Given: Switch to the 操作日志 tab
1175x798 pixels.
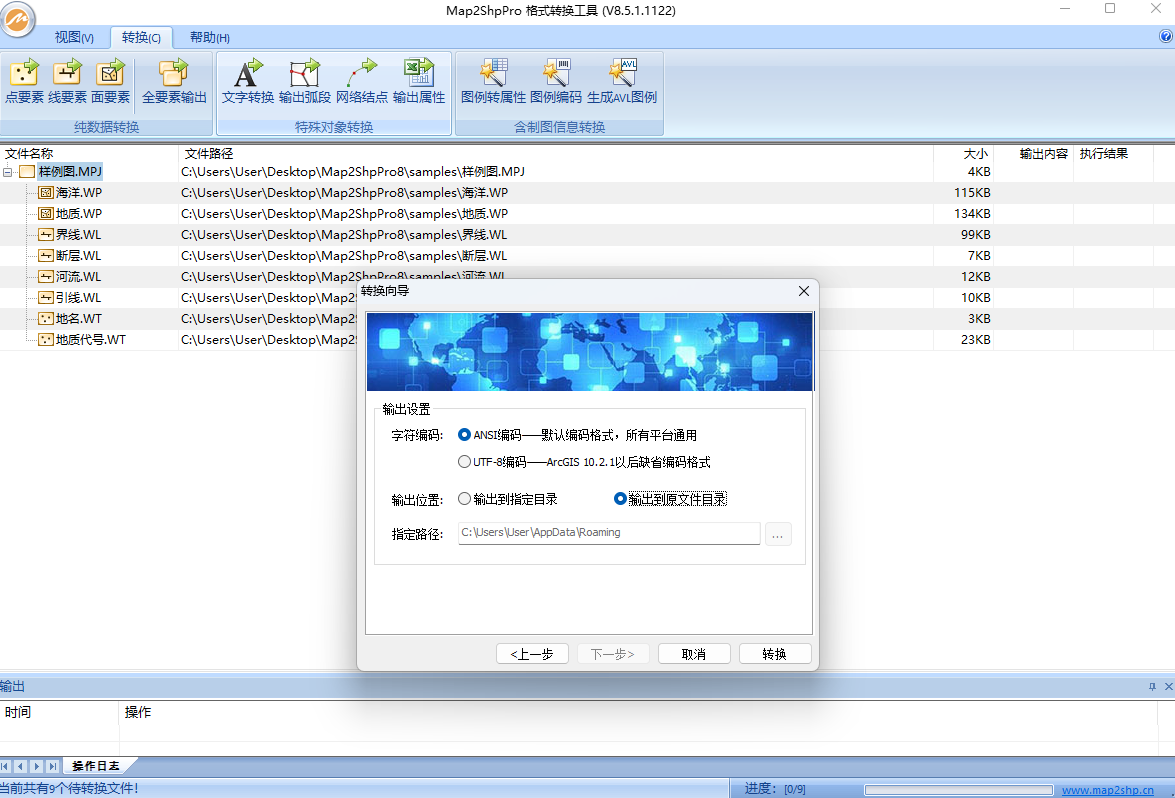Looking at the screenshot, I should click(x=96, y=766).
